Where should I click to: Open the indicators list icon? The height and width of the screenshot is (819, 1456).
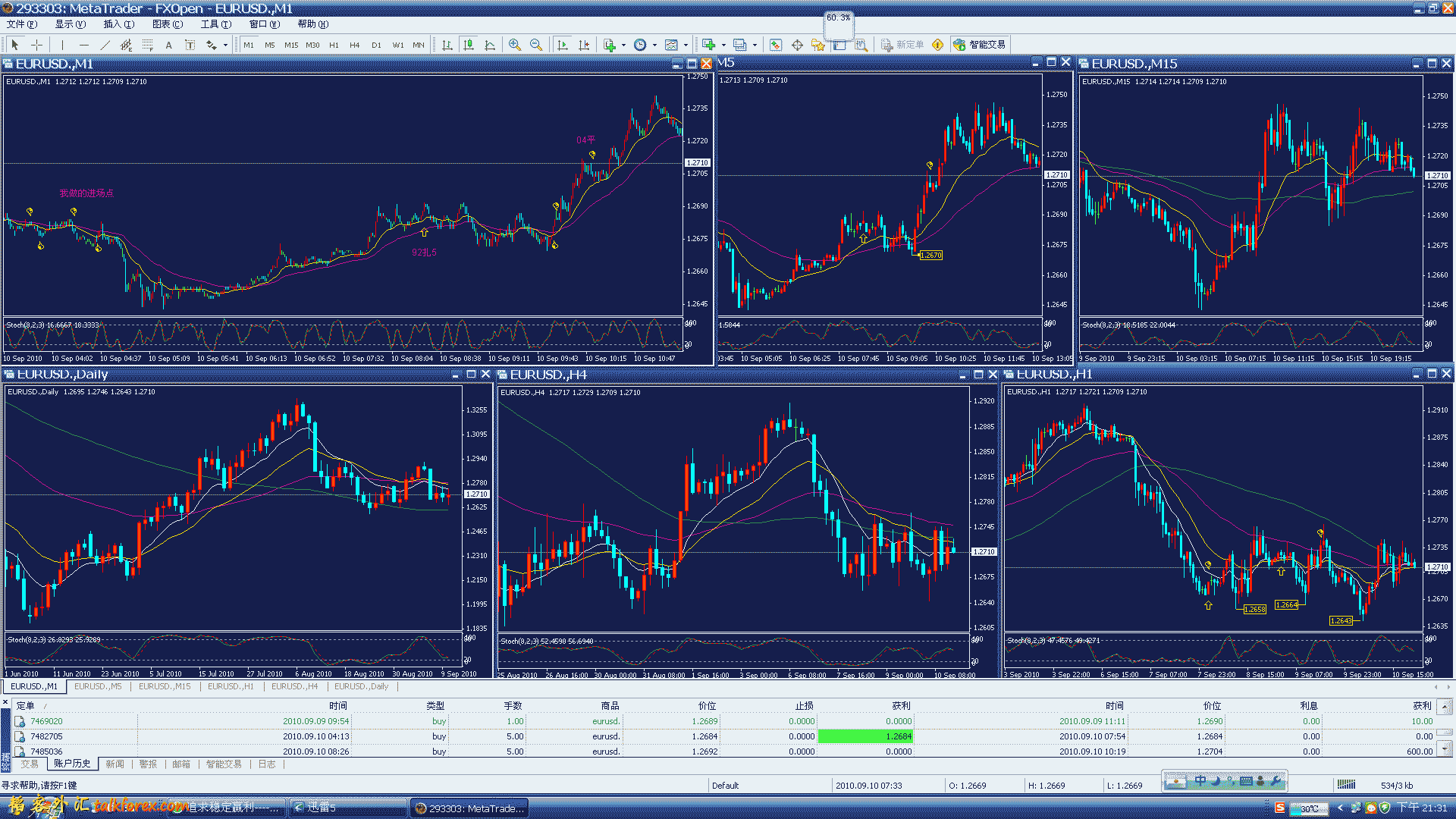tap(609, 45)
